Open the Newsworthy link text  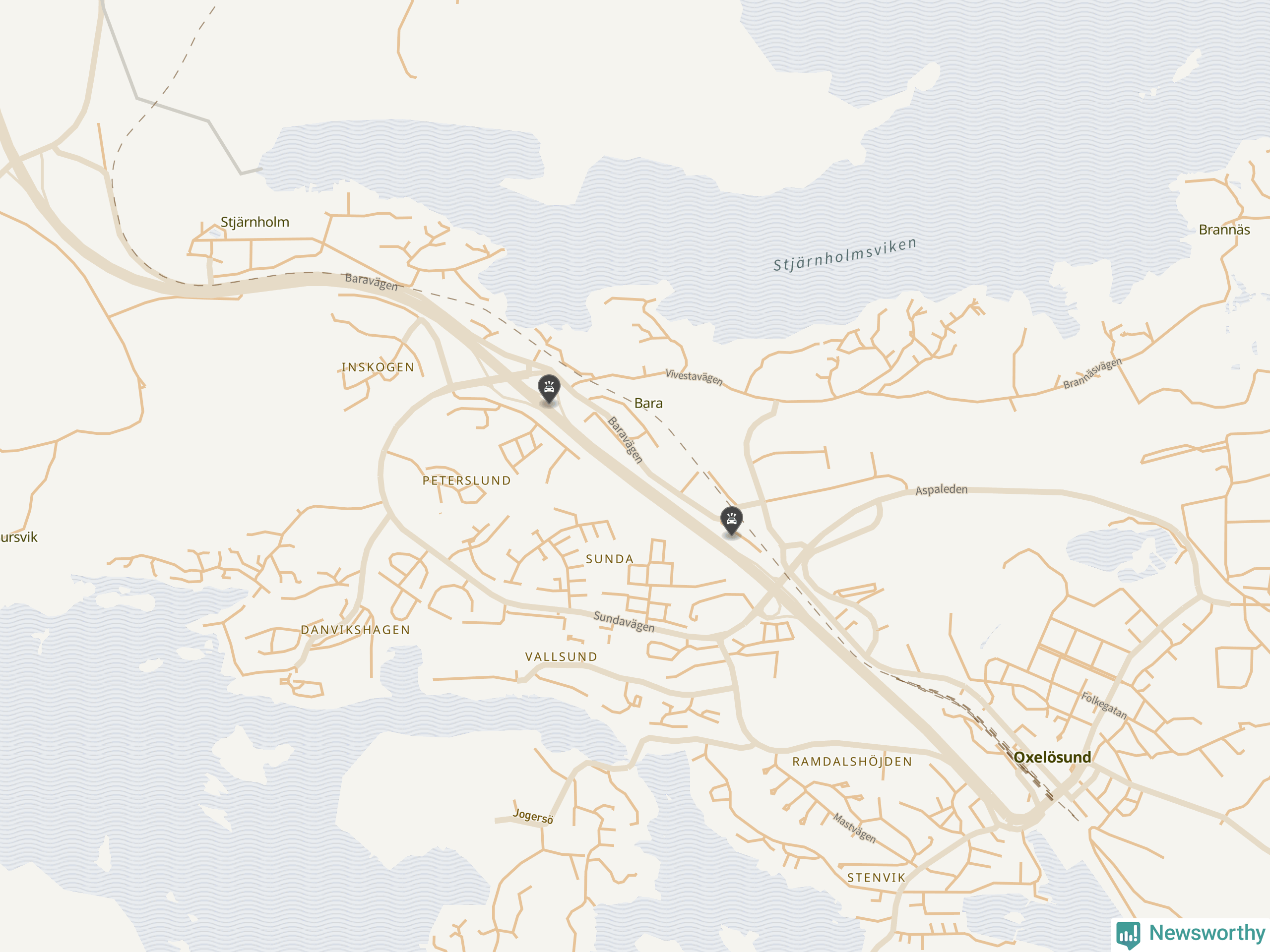1207,933
